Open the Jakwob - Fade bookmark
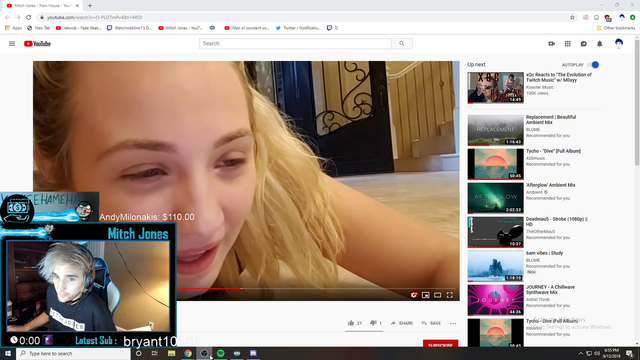 [x=78, y=28]
